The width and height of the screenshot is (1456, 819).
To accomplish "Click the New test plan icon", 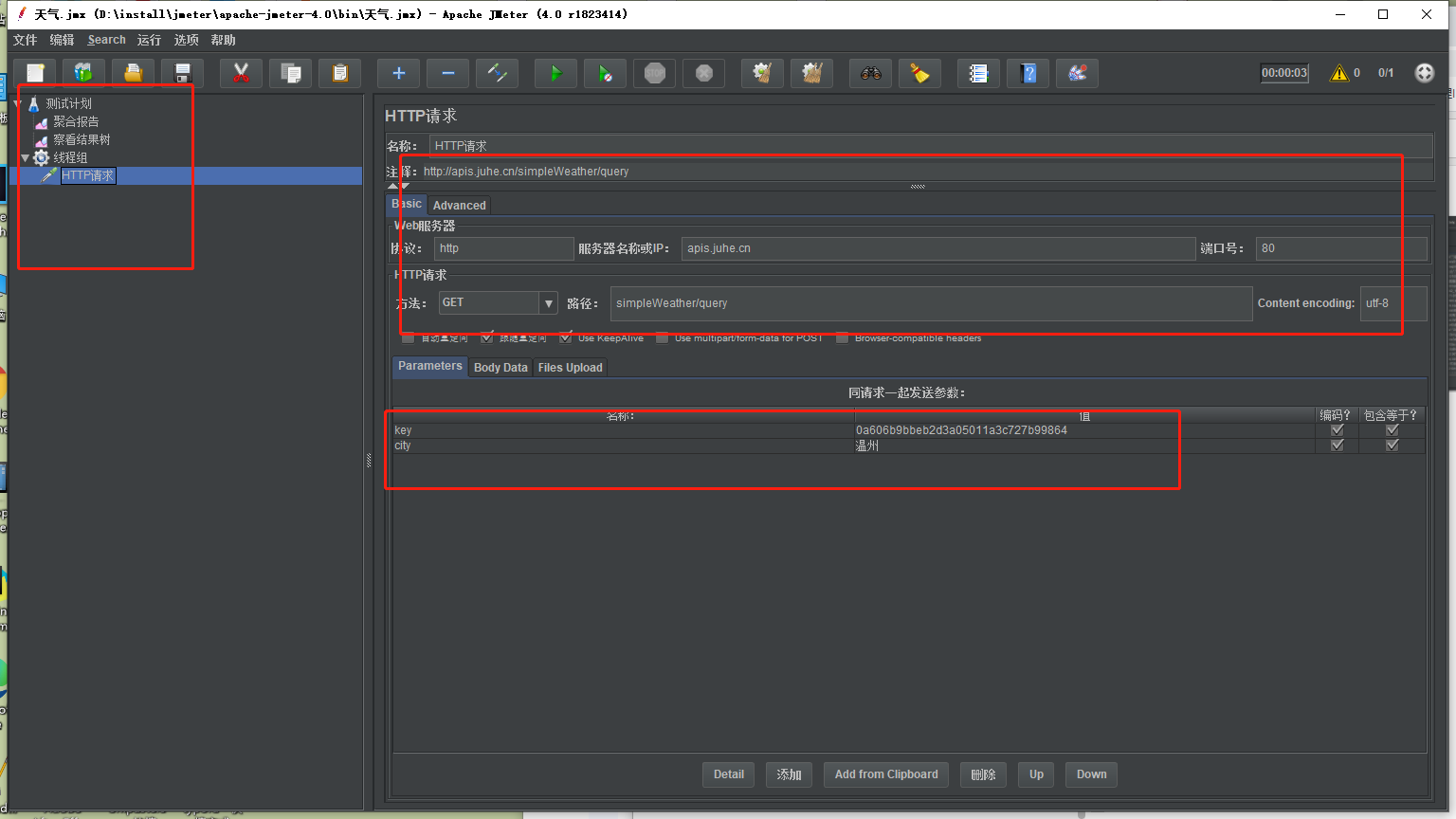I will click(35, 73).
